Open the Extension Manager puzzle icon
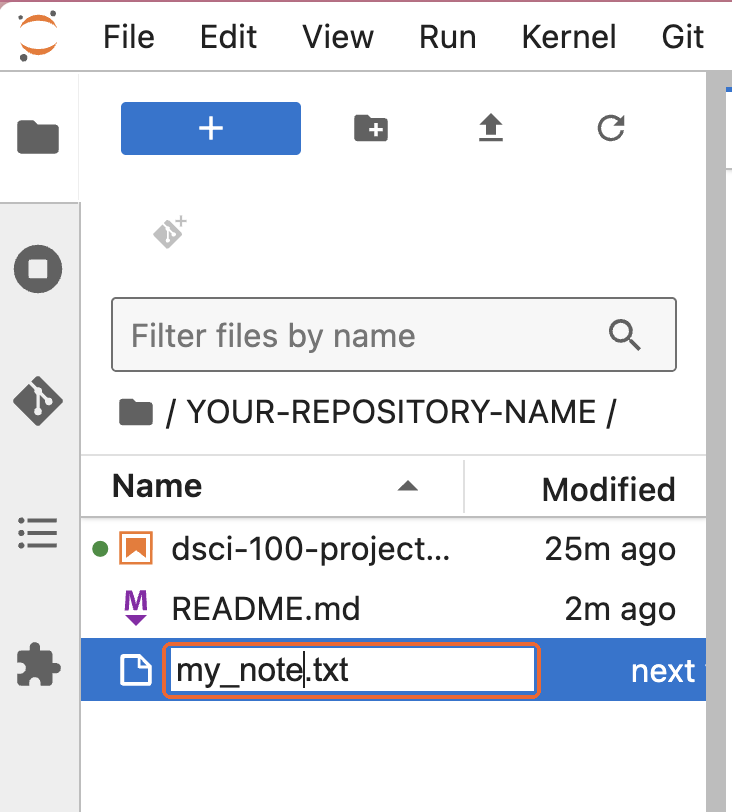The image size is (732, 812). pos(38,664)
